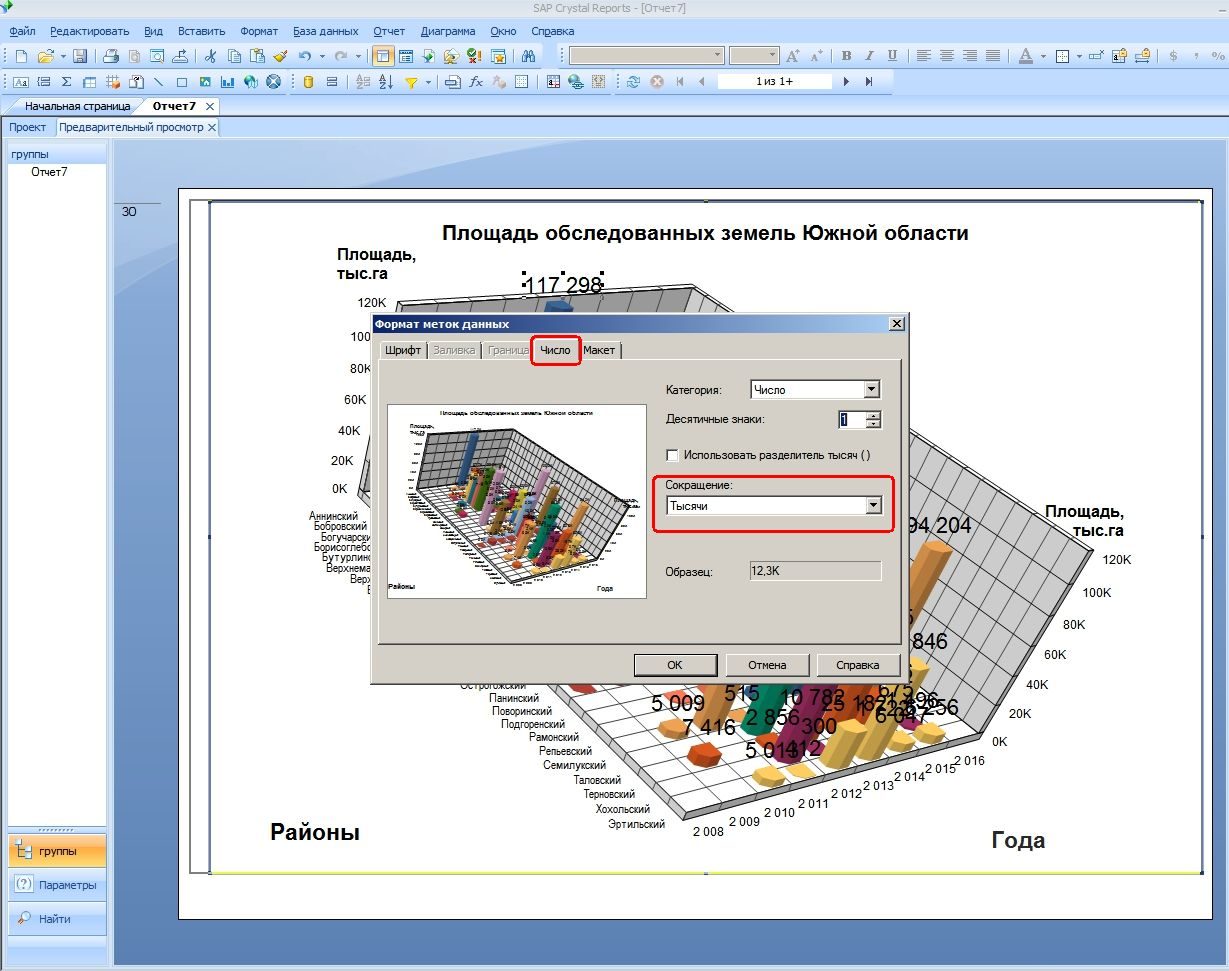Switch to the Макет tab
1229x971 pixels.
[x=599, y=350]
